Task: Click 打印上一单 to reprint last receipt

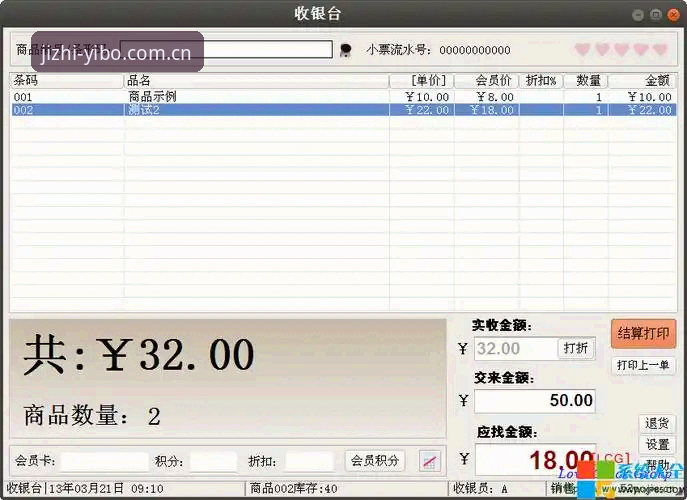Action: 643,365
